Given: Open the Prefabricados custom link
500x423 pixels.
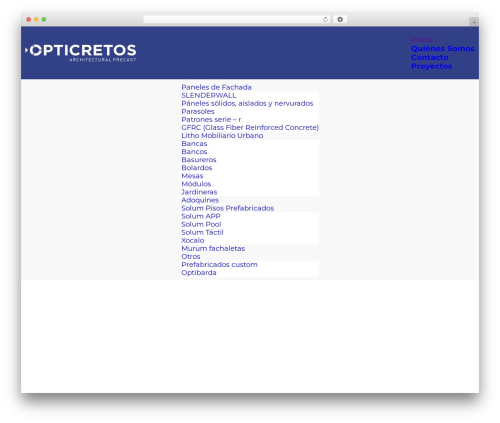Looking at the screenshot, I should click(x=219, y=264).
